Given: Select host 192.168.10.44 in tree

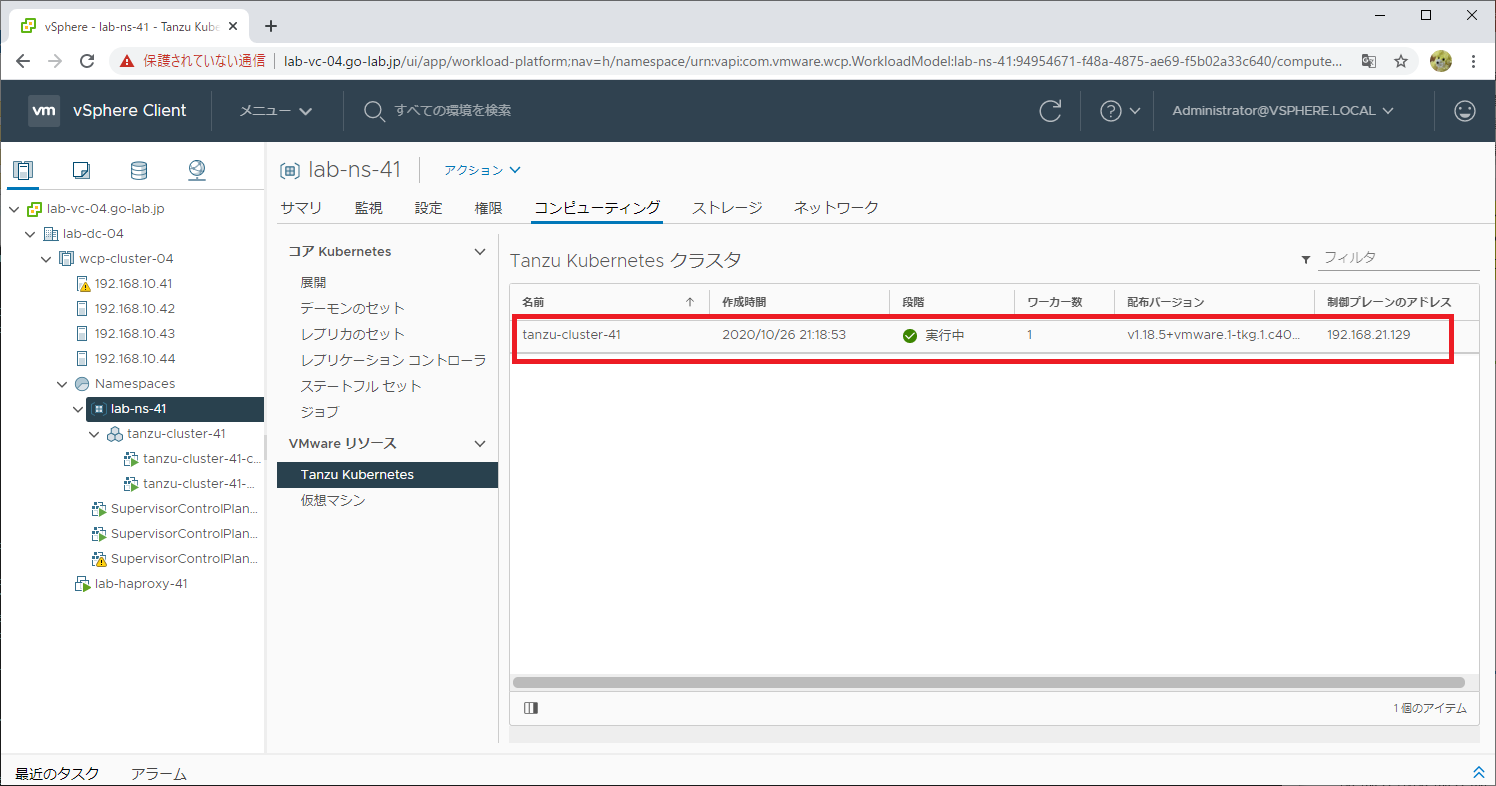Looking at the screenshot, I should point(134,359).
